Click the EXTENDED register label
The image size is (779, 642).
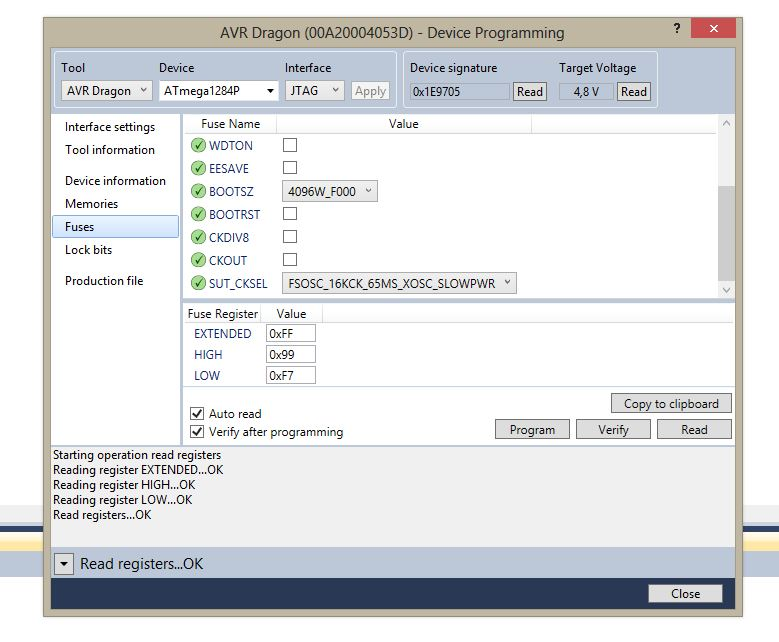tap(223, 333)
